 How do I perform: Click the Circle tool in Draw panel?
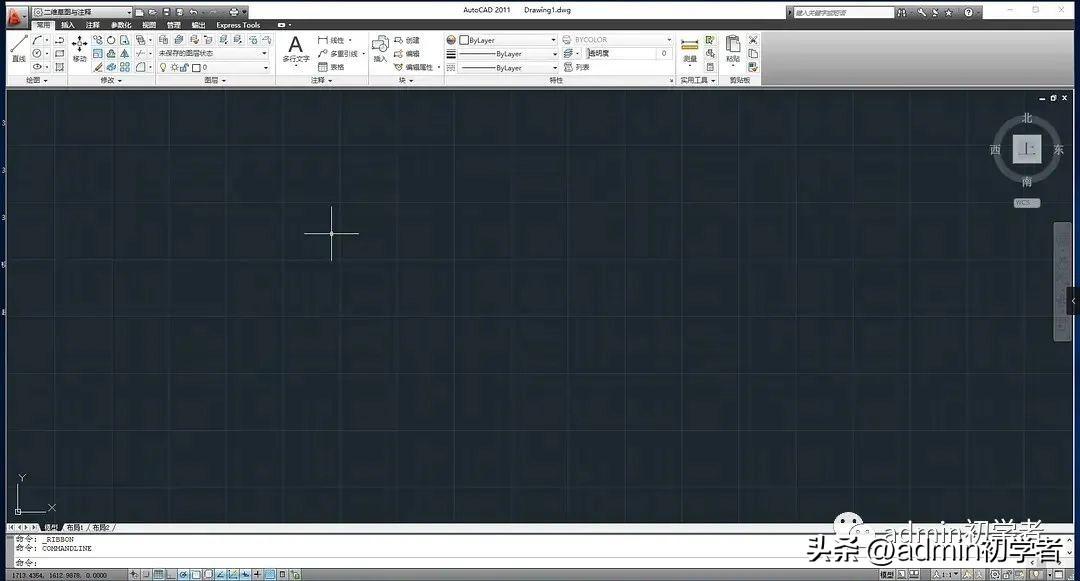(x=37, y=53)
